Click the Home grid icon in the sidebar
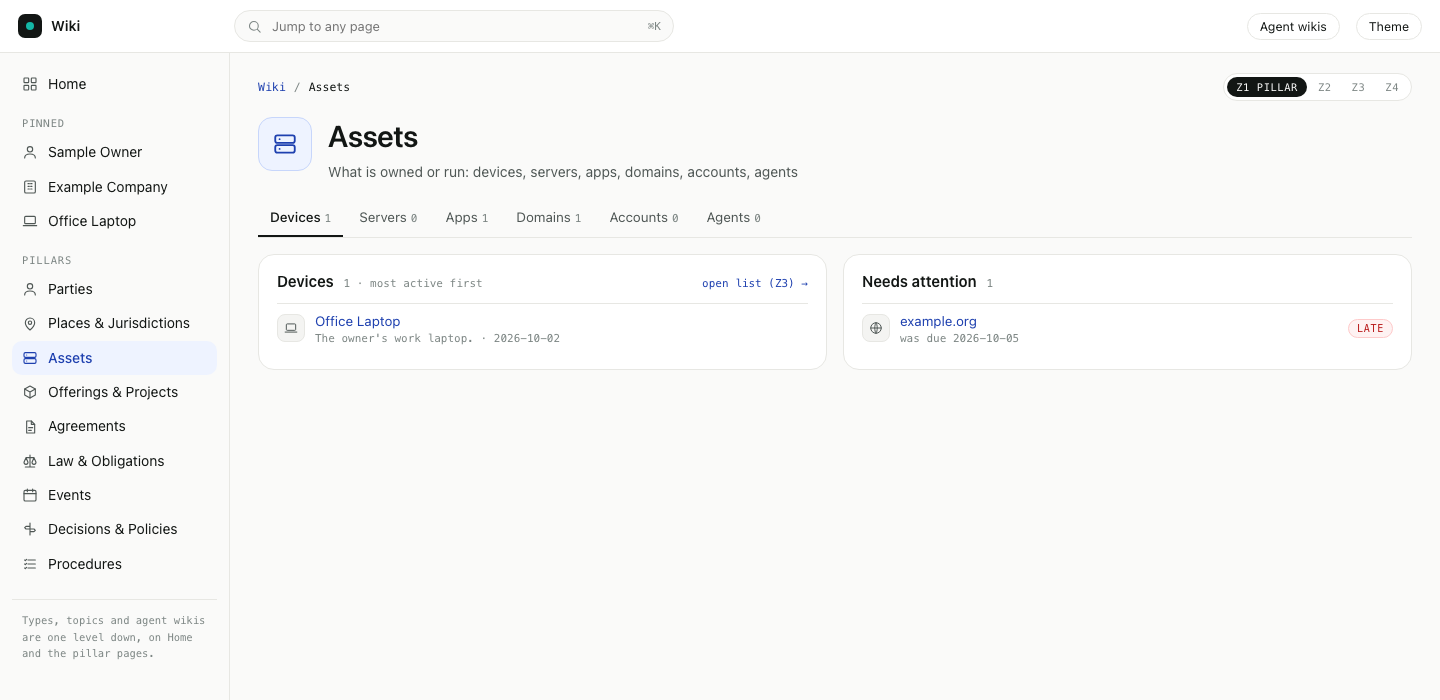Image resolution: width=1440 pixels, height=700 pixels. tap(30, 84)
